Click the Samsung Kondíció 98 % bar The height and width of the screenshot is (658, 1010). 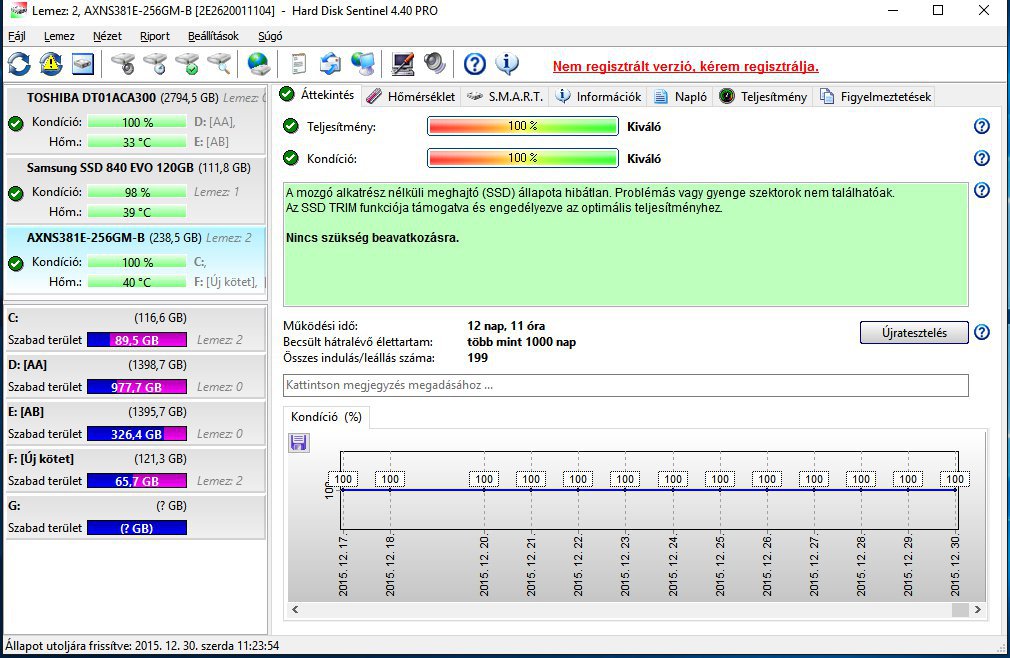pos(137,192)
